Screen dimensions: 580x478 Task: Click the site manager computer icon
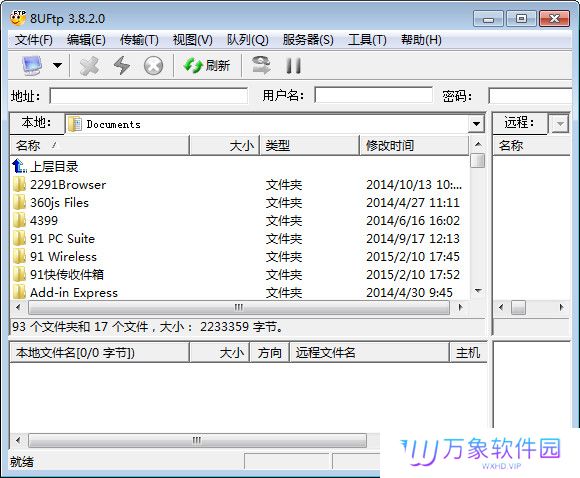(32, 65)
